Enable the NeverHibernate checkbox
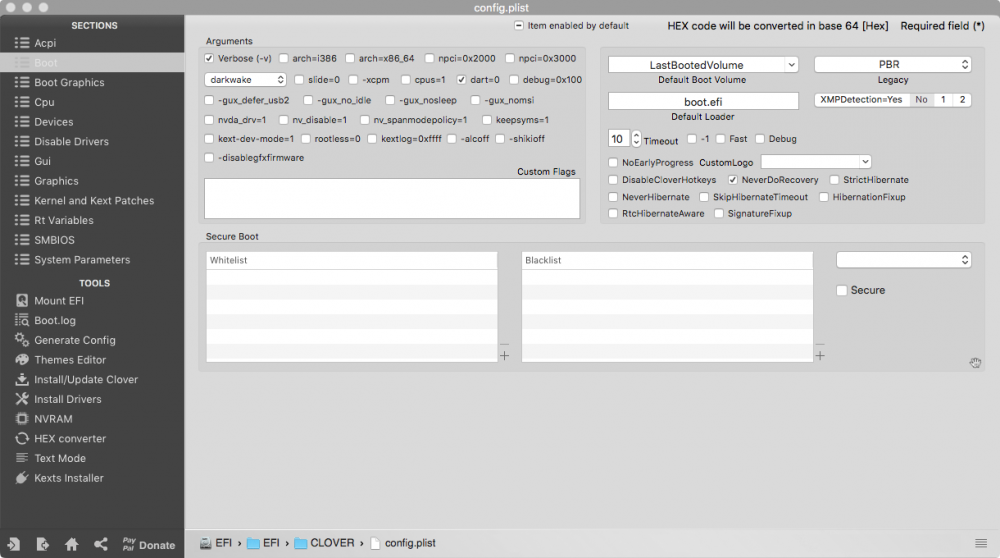 613,197
